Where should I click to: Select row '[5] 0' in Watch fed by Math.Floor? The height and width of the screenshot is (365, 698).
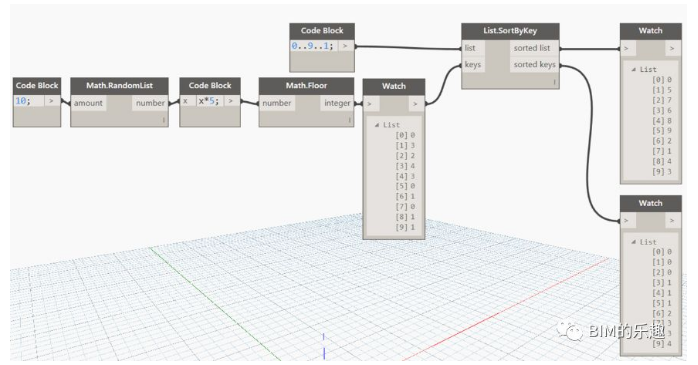405,186
